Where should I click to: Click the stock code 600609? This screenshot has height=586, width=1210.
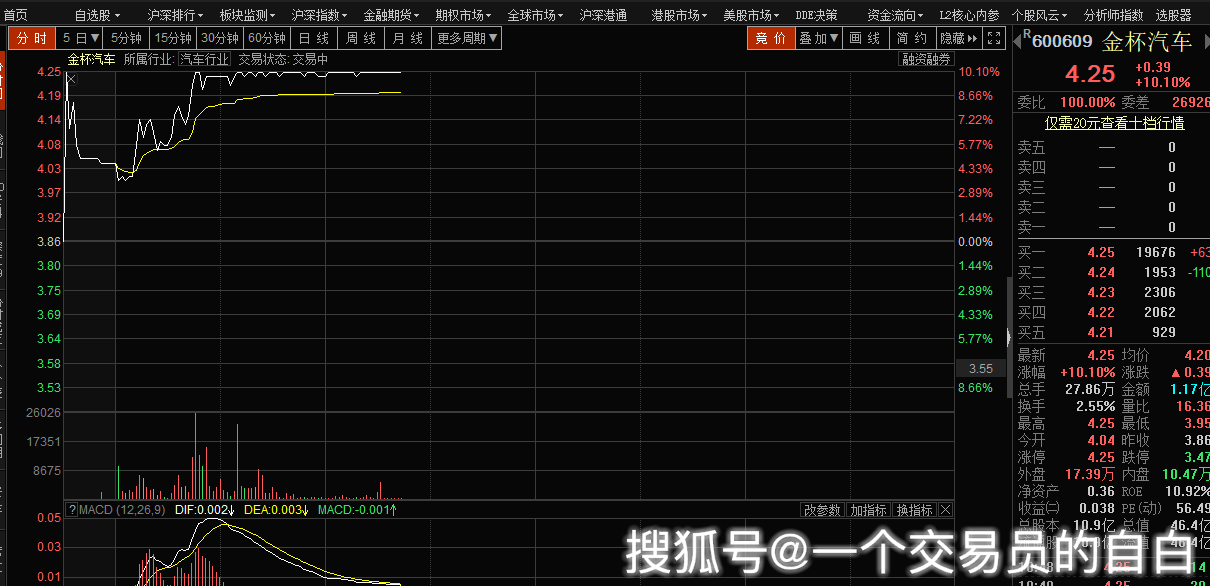[1062, 42]
